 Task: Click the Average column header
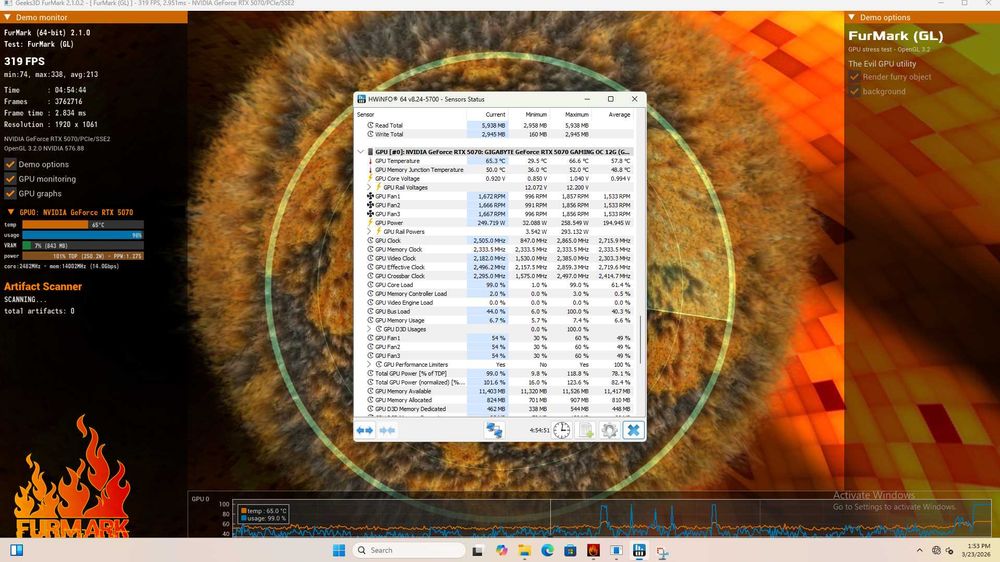click(612, 115)
